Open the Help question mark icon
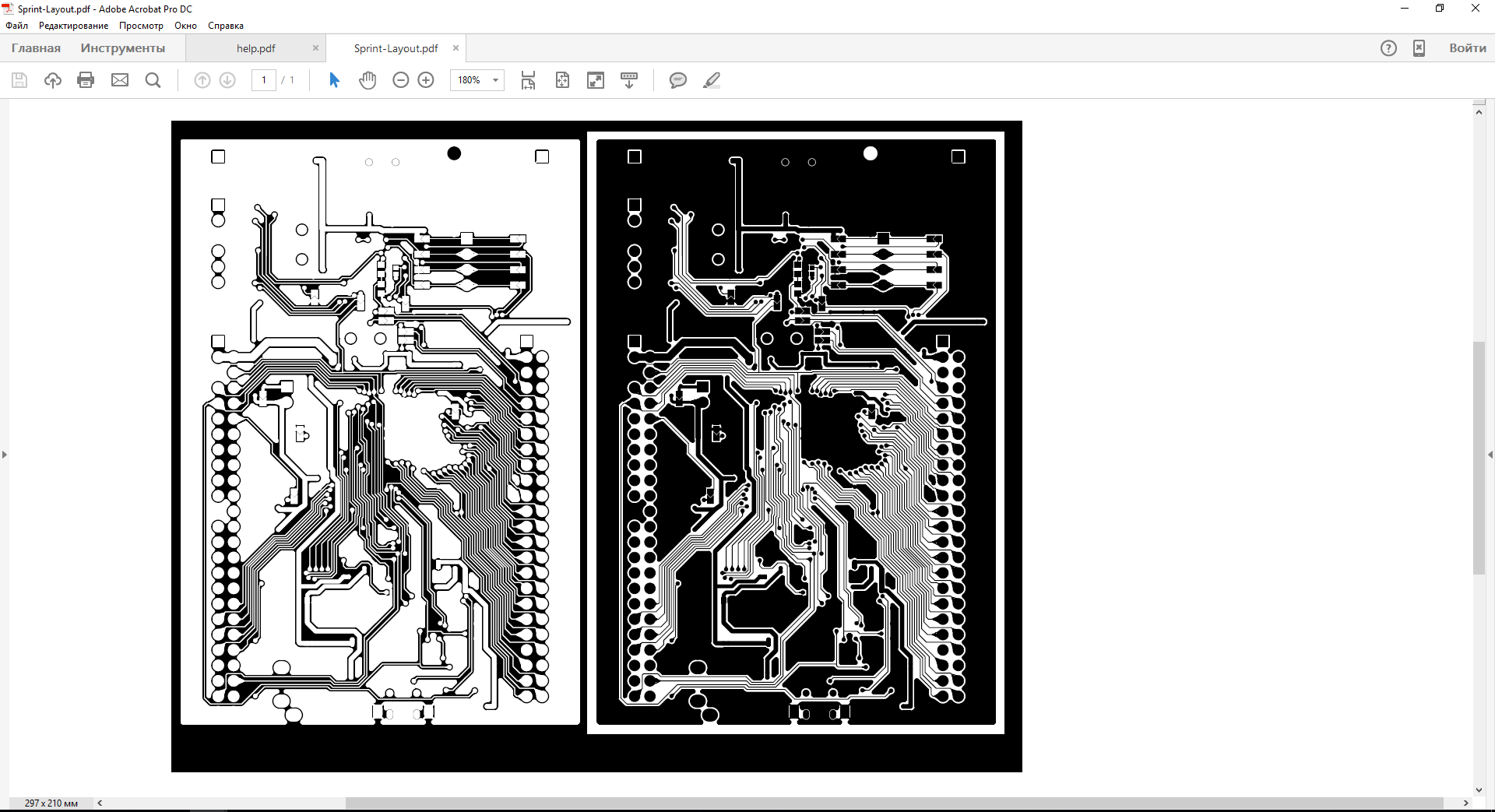This screenshot has height=812, width=1495. 1388,48
